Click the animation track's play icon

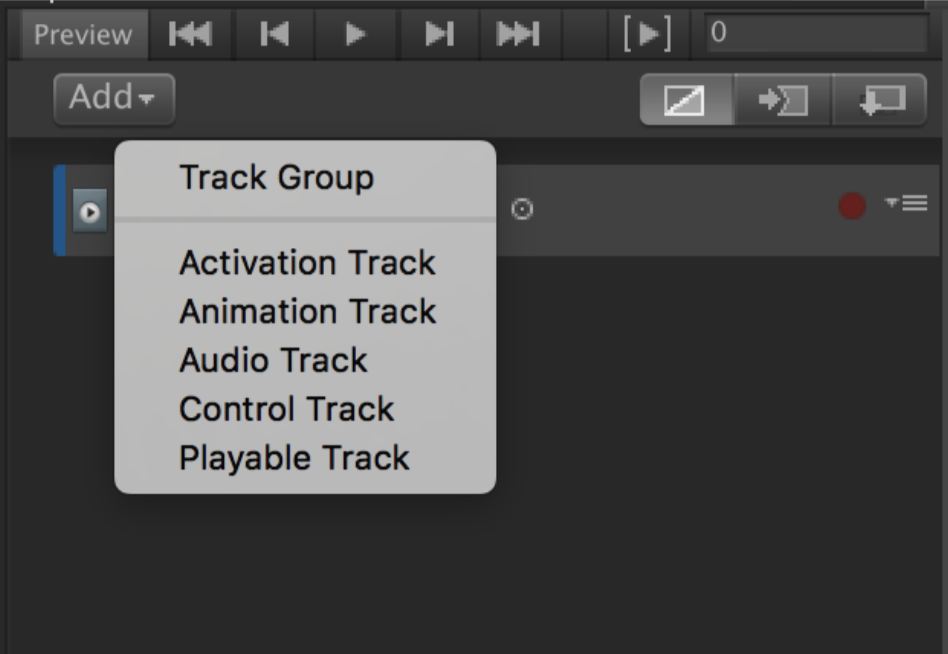(x=90, y=212)
